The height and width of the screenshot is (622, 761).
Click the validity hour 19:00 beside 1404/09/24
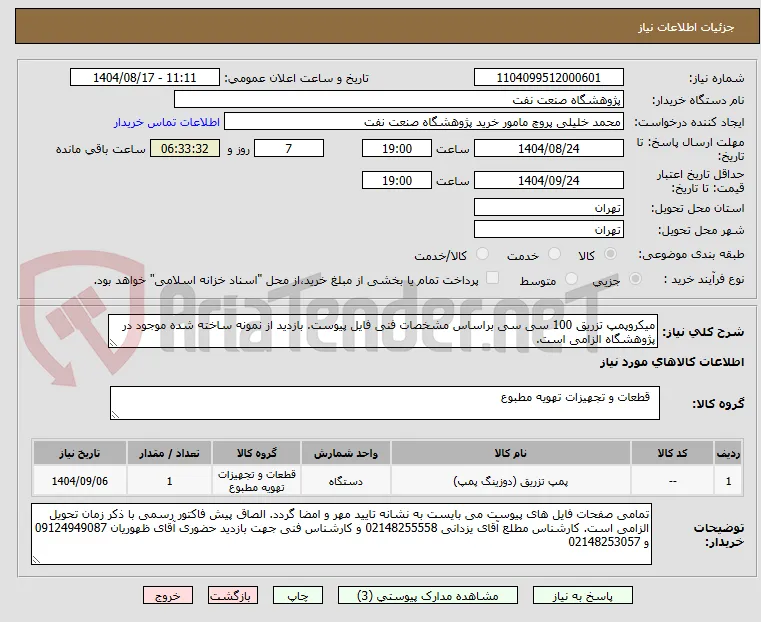(x=397, y=180)
